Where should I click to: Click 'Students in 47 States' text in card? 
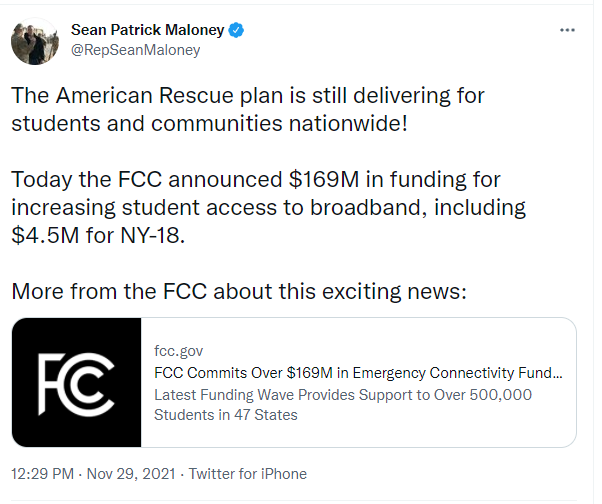[226, 414]
